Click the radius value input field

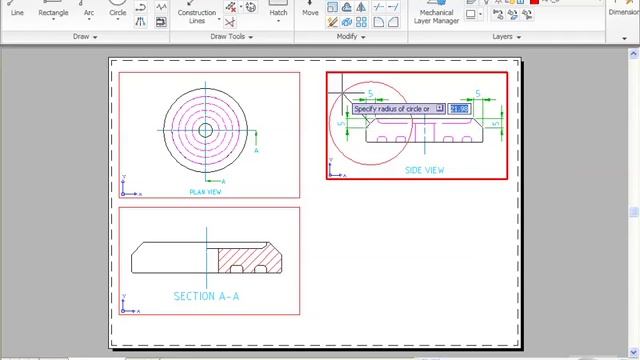pyautogui.click(x=460, y=109)
